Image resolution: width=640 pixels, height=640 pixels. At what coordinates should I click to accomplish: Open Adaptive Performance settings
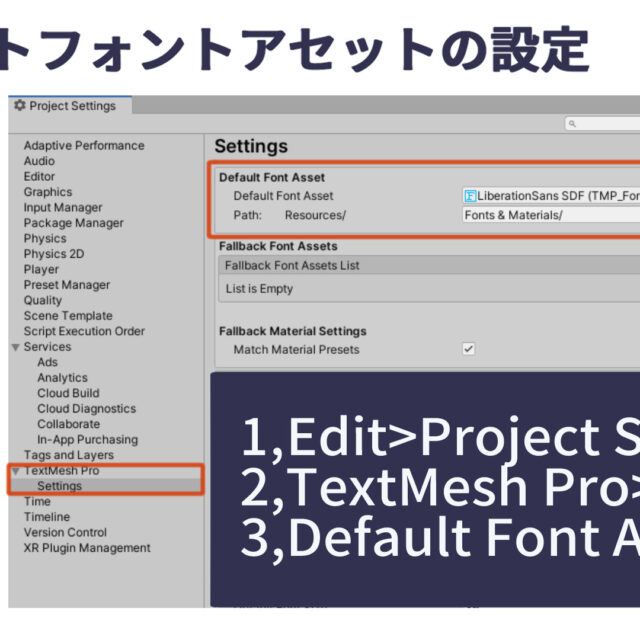pyautogui.click(x=84, y=146)
